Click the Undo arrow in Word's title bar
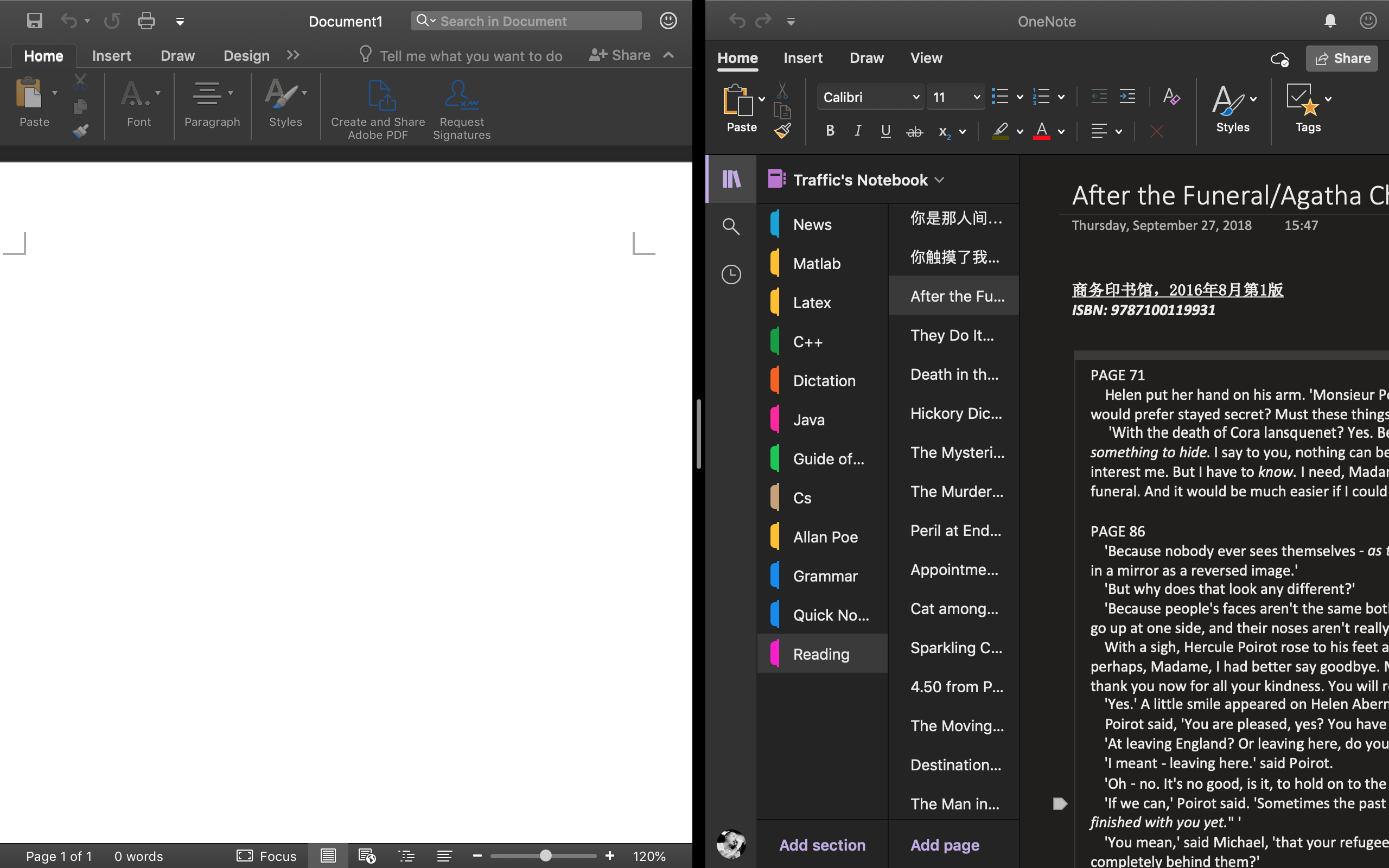This screenshot has height=868, width=1389. 68,21
